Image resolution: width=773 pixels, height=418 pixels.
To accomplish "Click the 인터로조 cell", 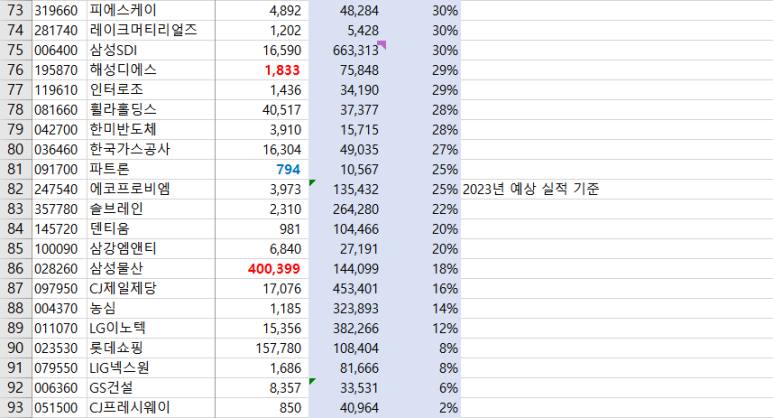I will (x=151, y=90).
